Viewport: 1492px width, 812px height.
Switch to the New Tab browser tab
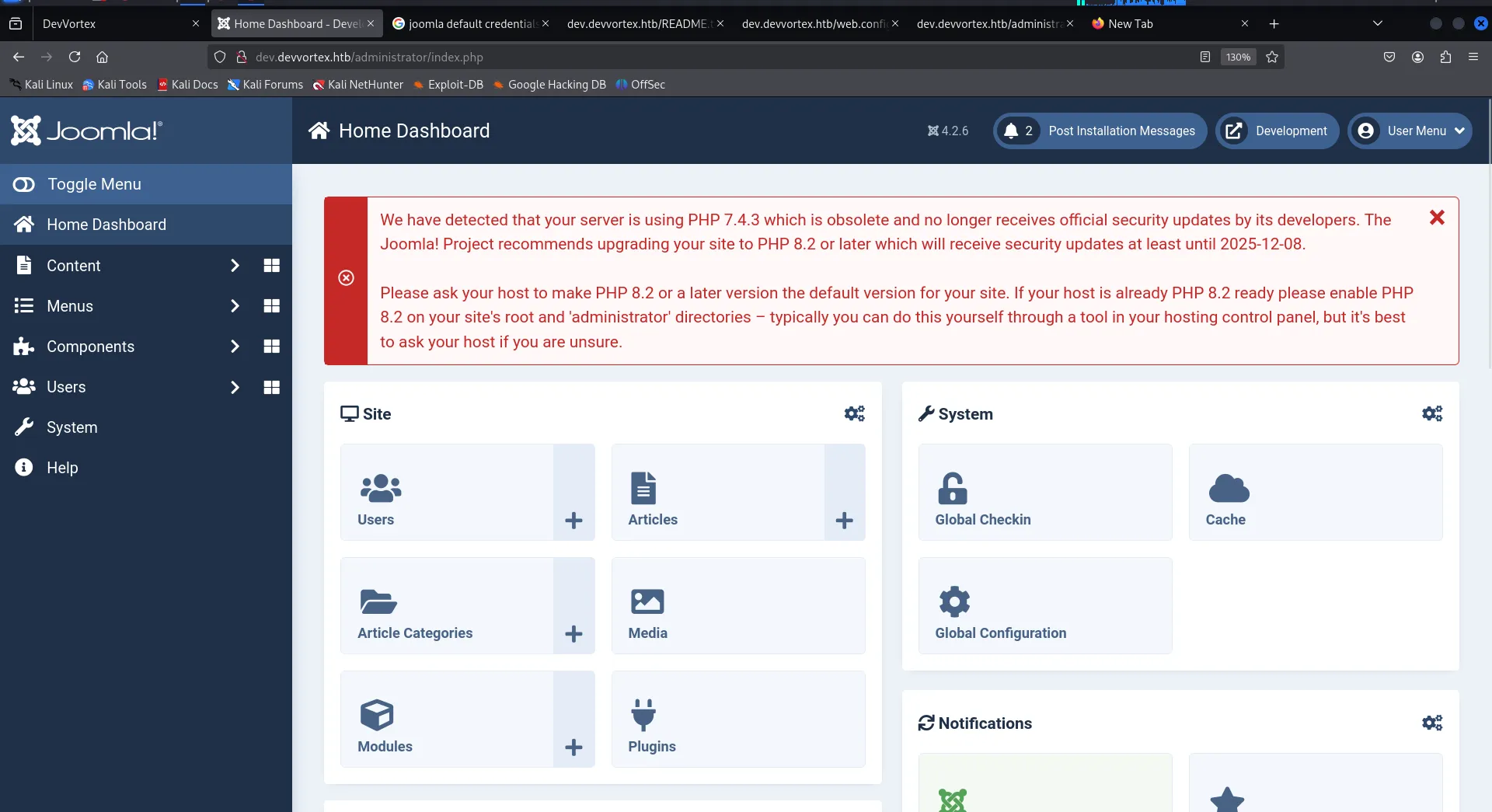(1170, 23)
